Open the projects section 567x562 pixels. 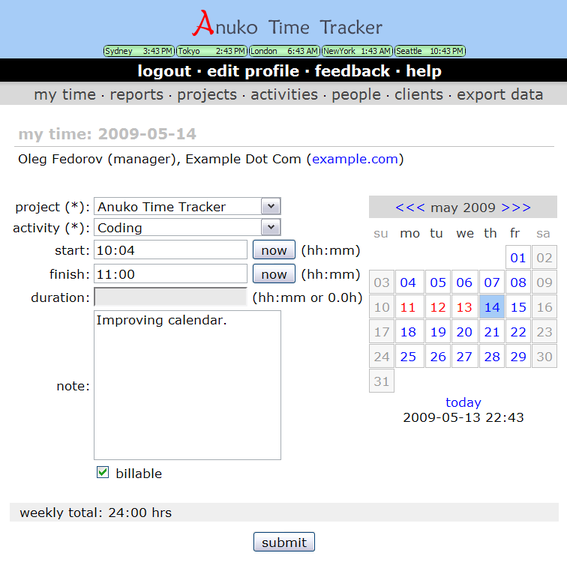pyautogui.click(x=207, y=95)
